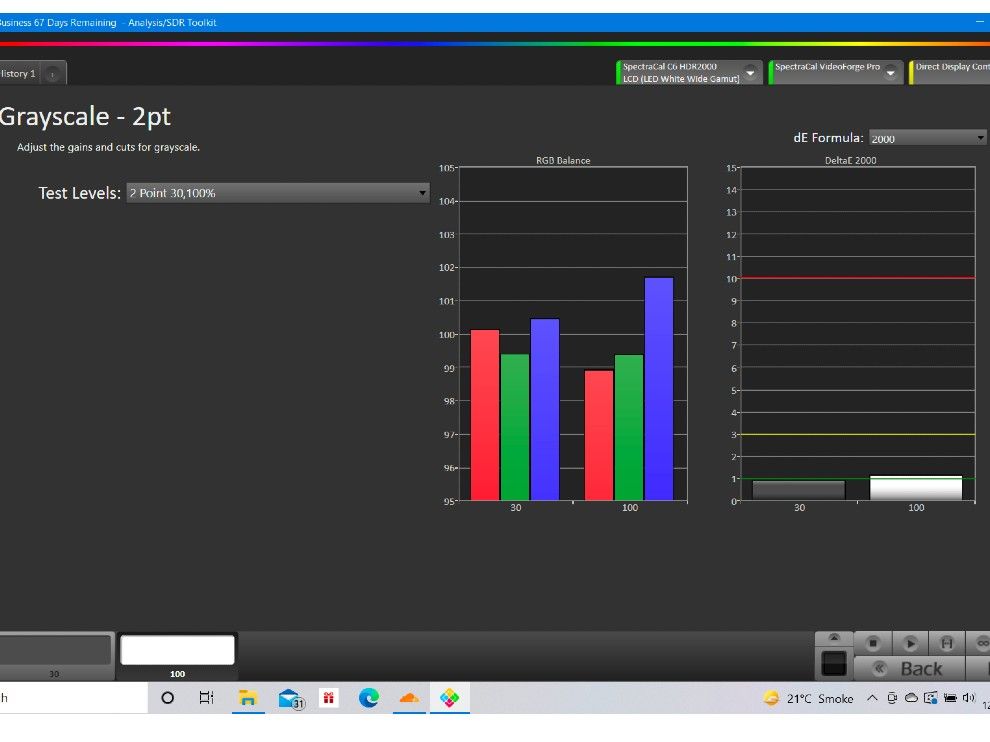This screenshot has height=742, width=990.
Task: Click the gray DeltaE bar at 30
Action: coord(799,491)
